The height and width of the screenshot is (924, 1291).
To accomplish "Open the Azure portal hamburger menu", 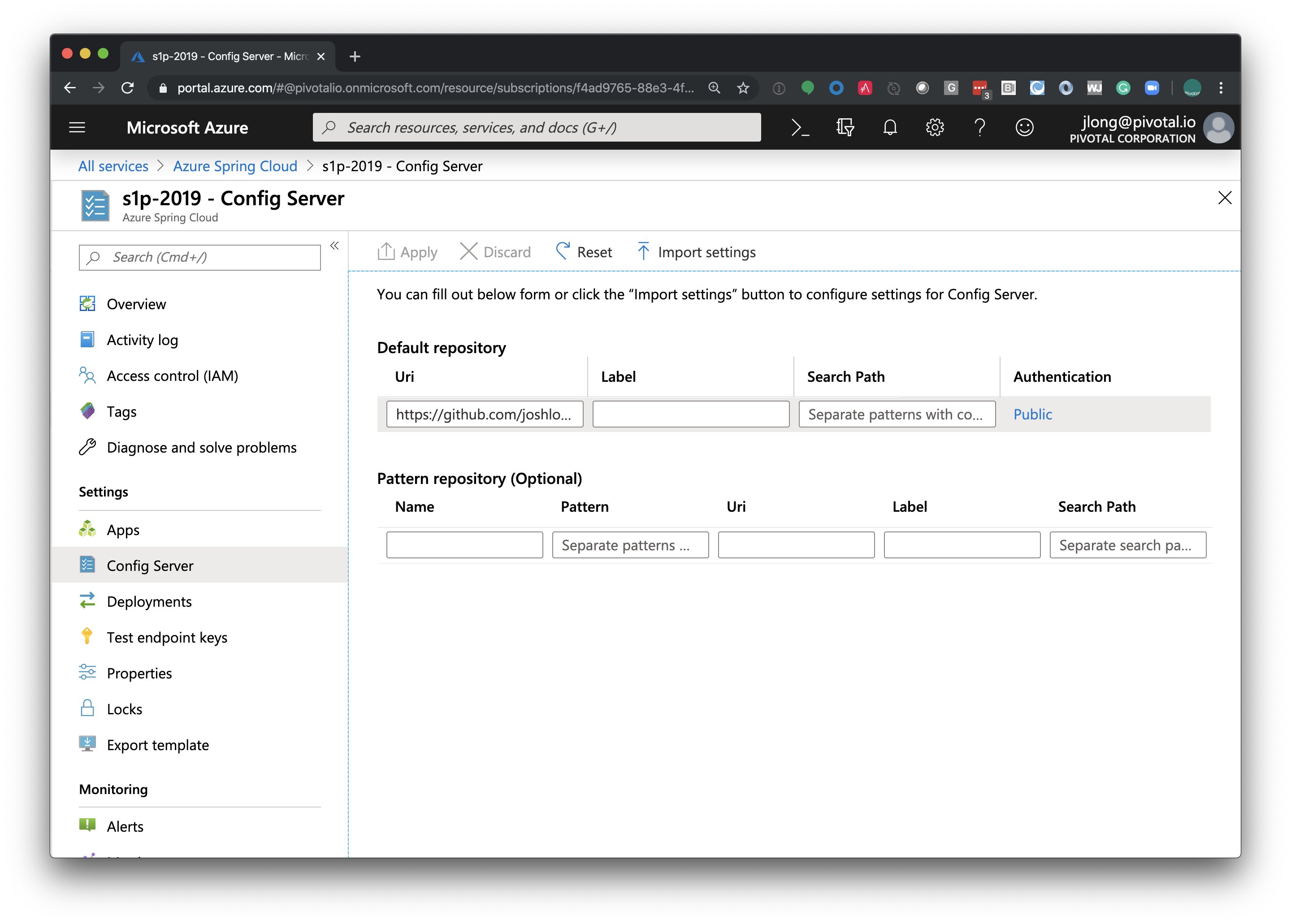I will tap(77, 127).
